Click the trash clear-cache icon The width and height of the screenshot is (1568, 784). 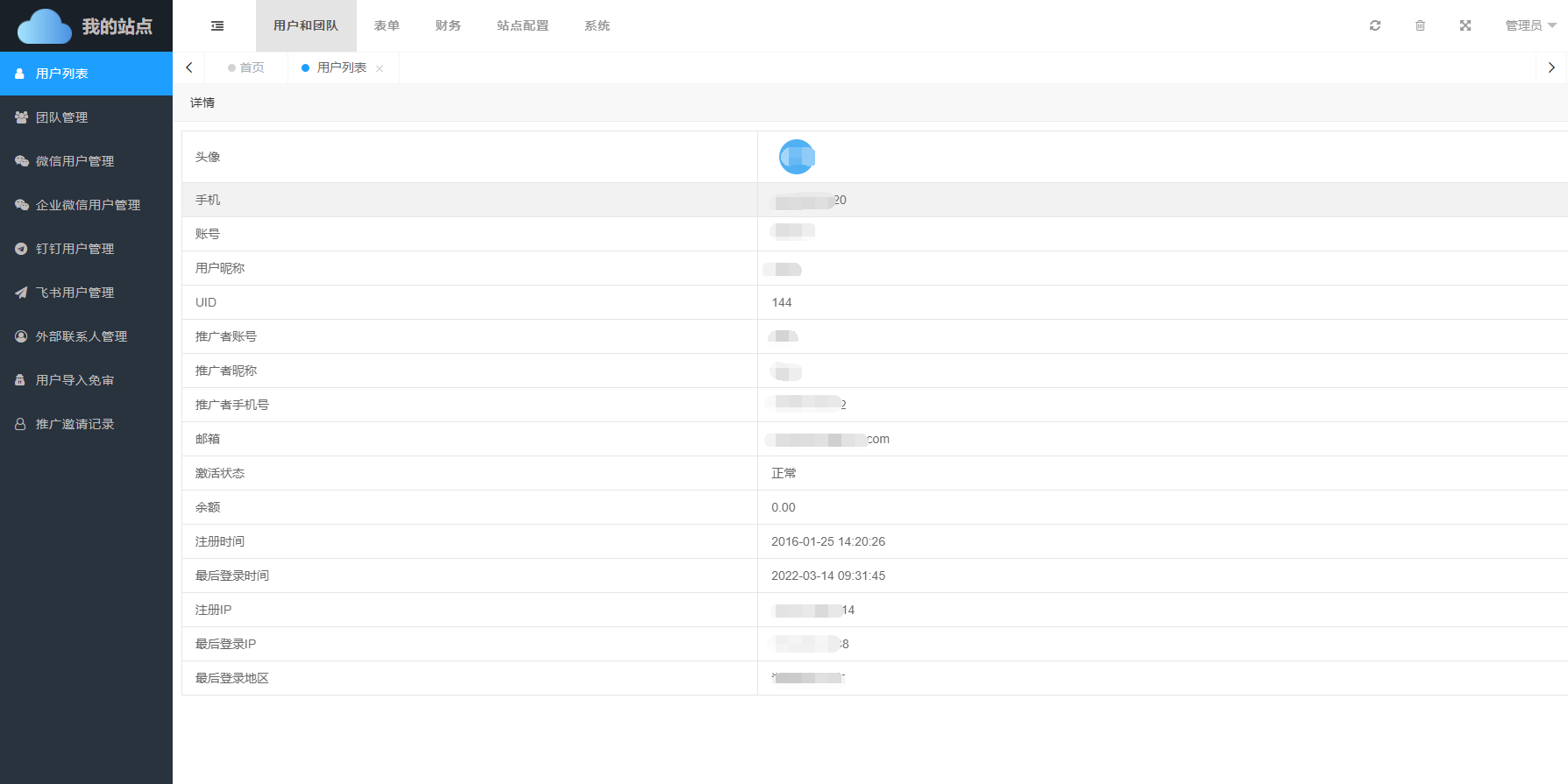[x=1420, y=26]
